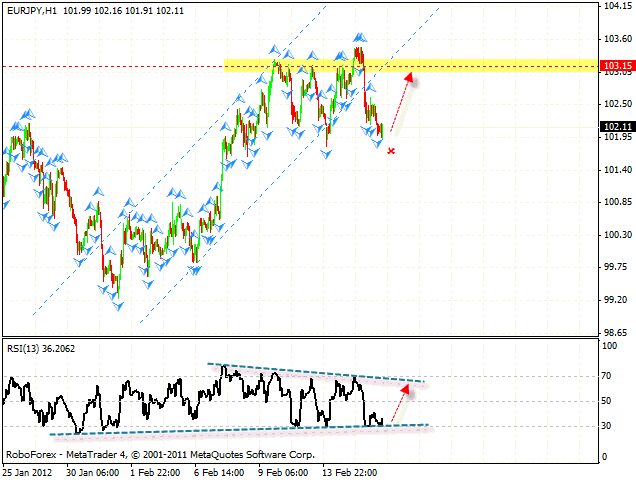
Task: Click the 1 Feb 22:00 date label
Action: pos(155,473)
